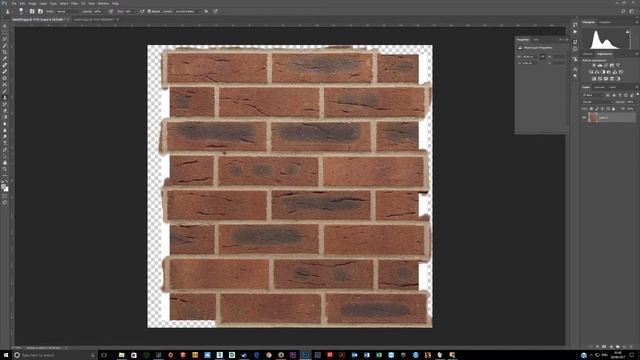This screenshot has height=360, width=640.
Task: Click the background color swatch
Action: [7, 189]
